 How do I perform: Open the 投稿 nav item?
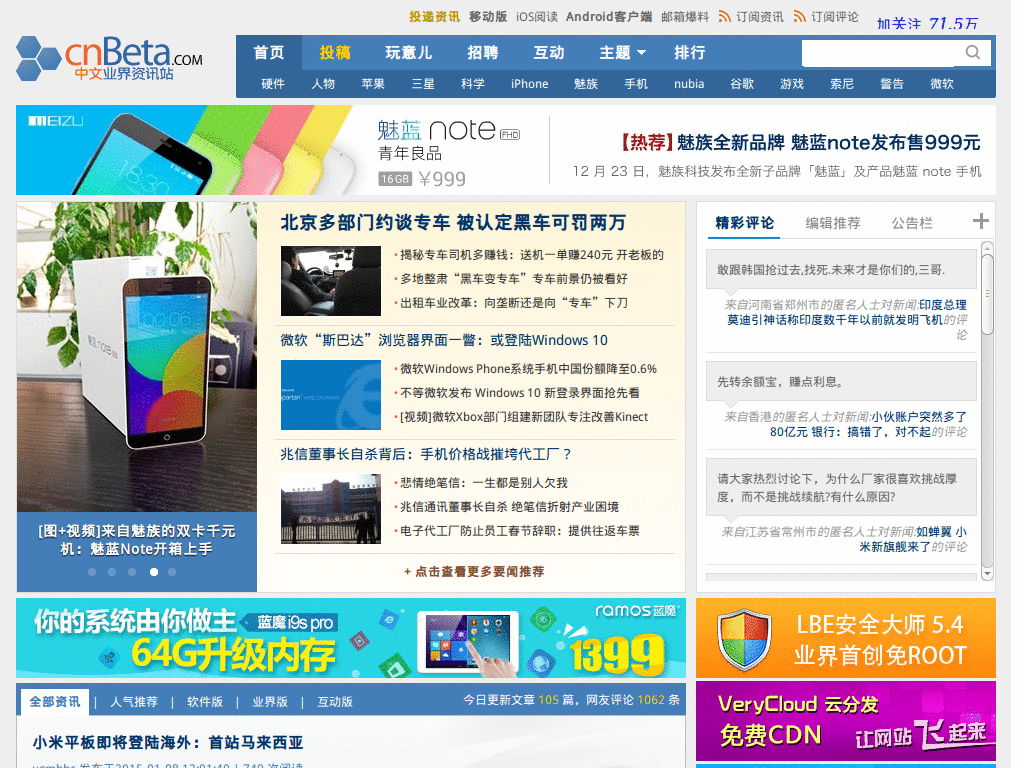(335, 52)
